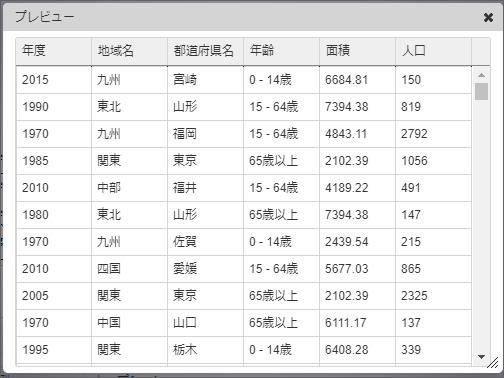Click the area value 6684.81
This screenshot has width=504, height=378.
[x=357, y=80]
